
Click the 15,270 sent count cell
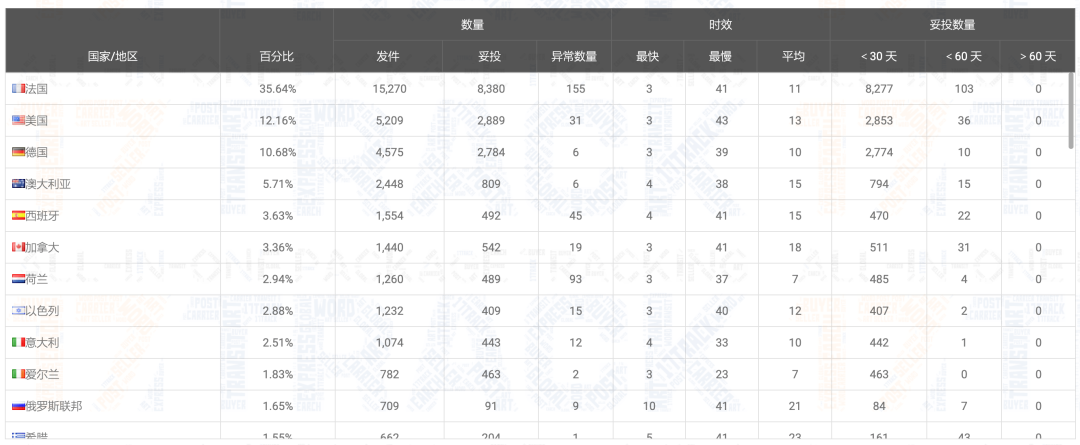[x=389, y=89]
